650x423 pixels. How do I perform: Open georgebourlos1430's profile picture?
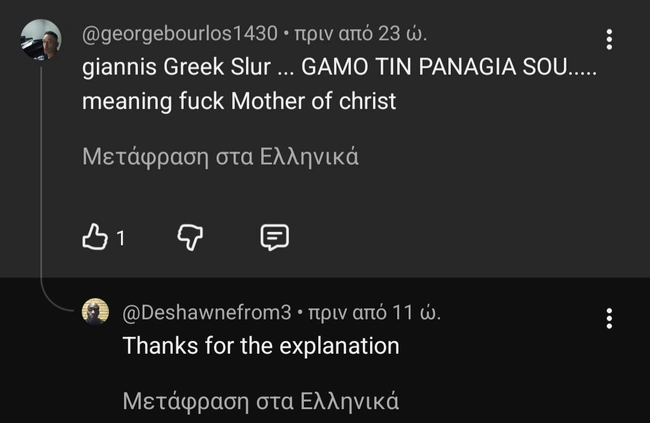[41, 40]
